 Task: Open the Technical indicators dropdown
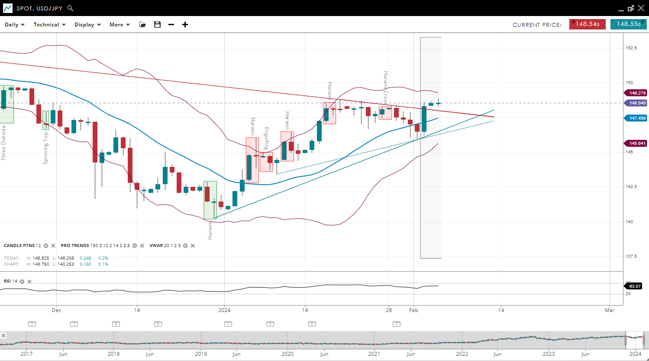coord(49,25)
